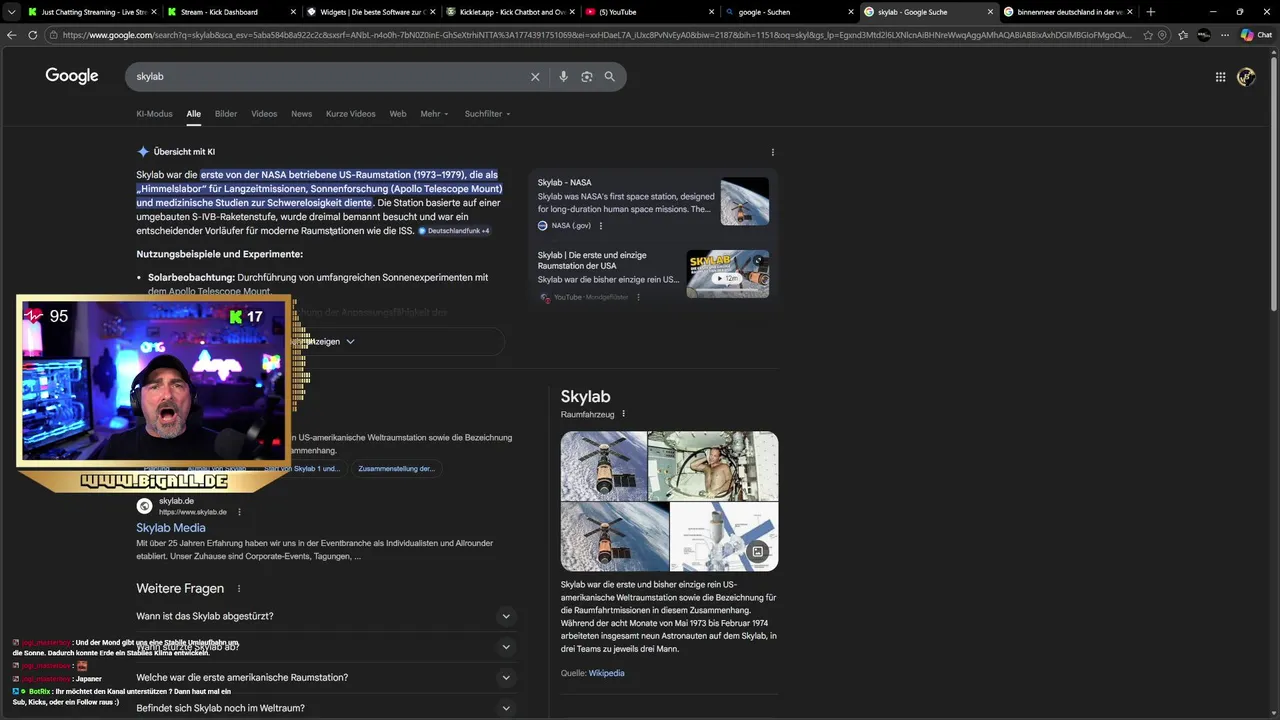
Task: Start voice search with the microphone icon
Action: point(563,77)
